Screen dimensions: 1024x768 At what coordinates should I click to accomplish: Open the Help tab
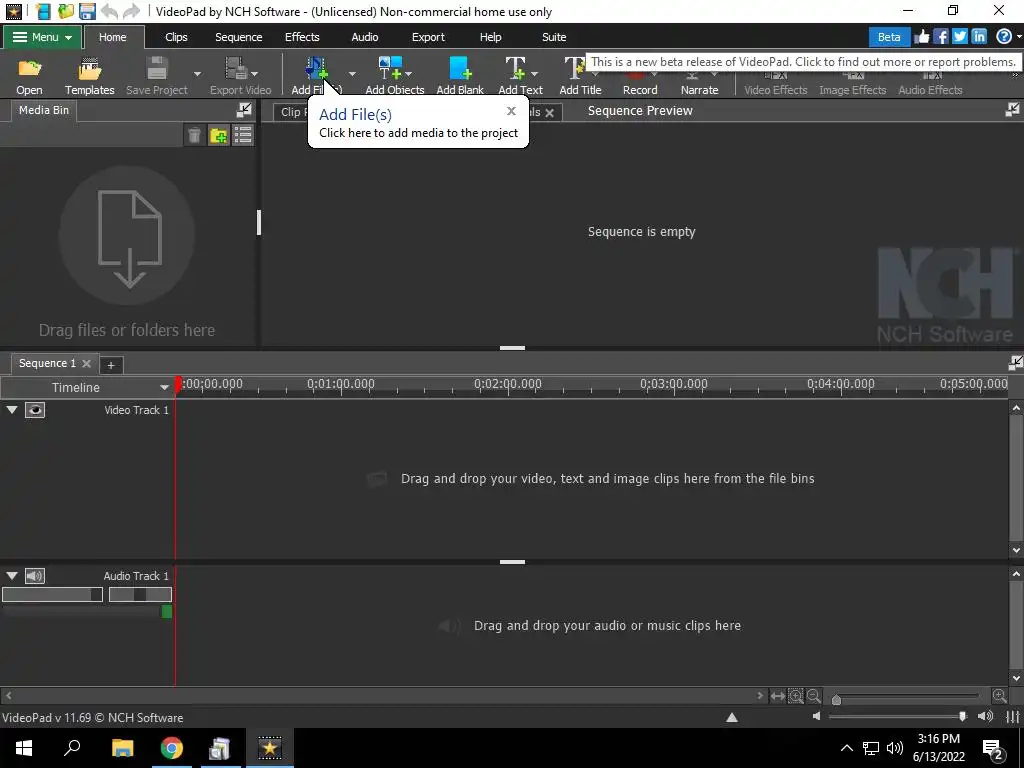490,37
